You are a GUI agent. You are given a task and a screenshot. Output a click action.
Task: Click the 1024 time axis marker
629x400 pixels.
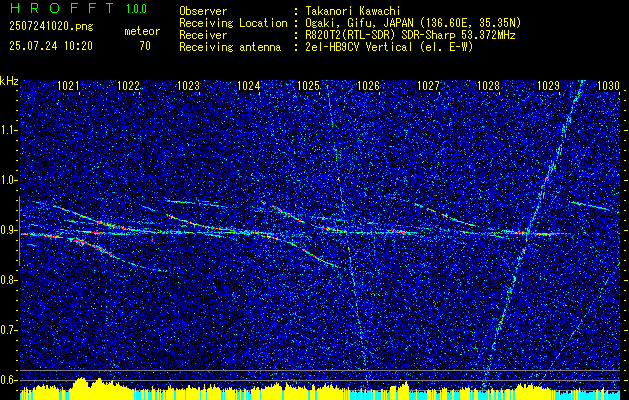point(249,85)
